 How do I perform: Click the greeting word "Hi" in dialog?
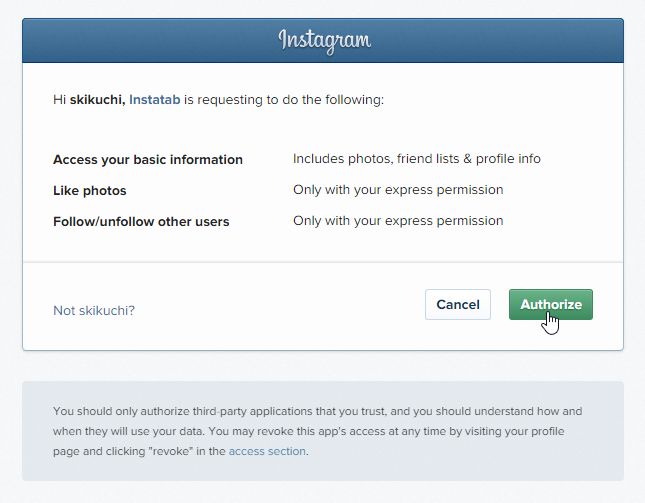(60, 100)
